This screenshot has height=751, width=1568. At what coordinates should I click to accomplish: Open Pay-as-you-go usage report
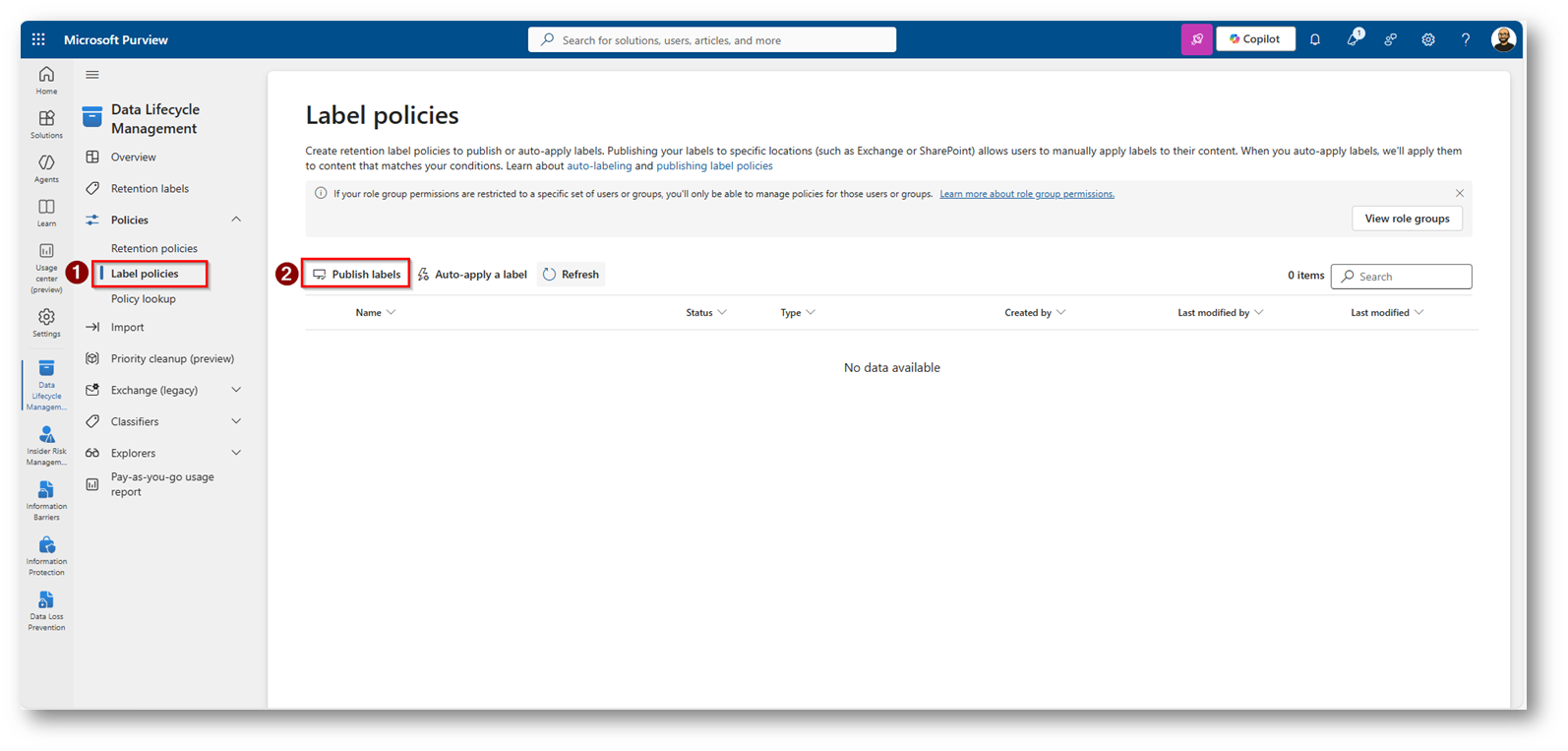163,484
